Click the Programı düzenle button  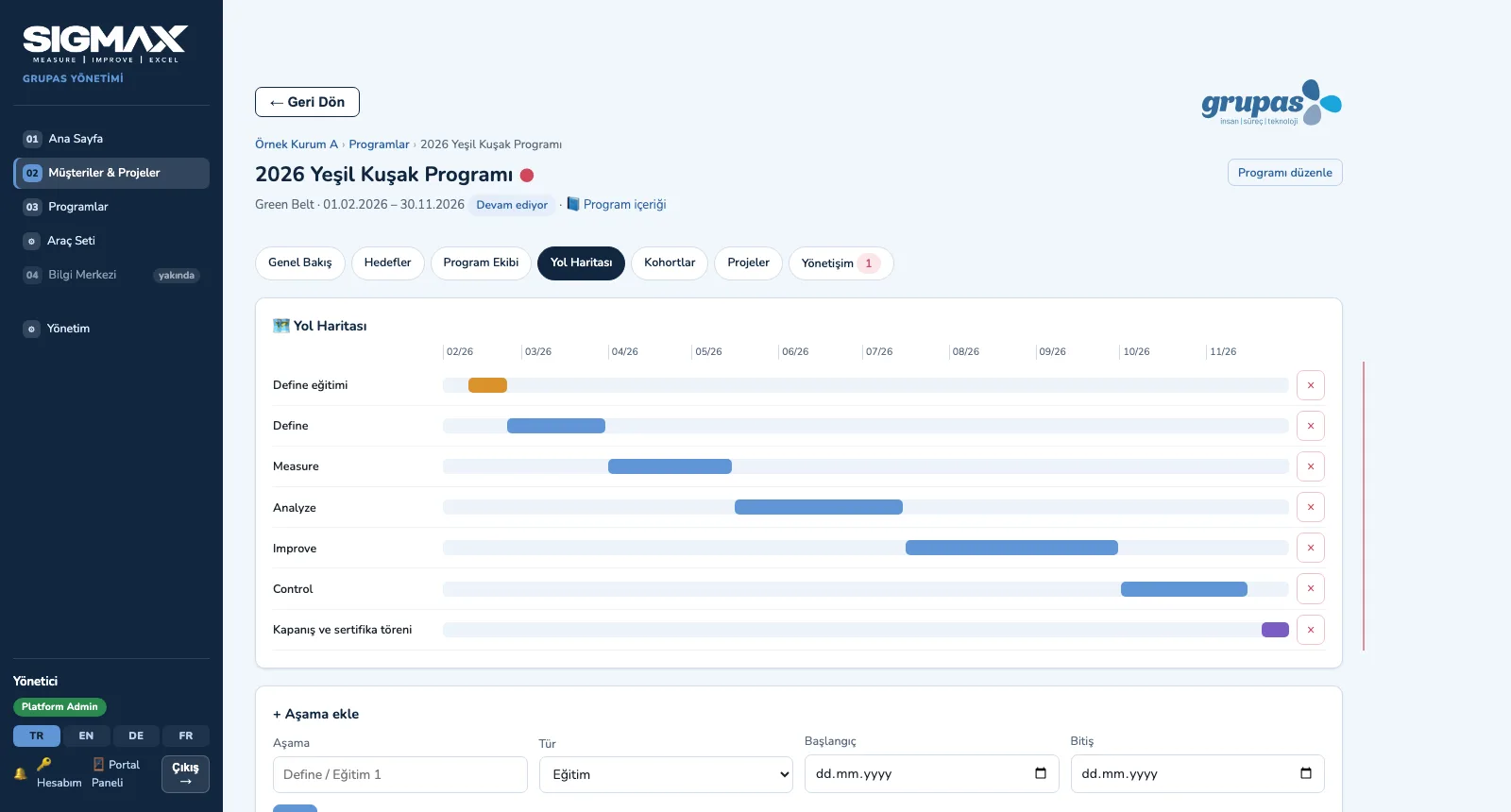click(x=1285, y=173)
